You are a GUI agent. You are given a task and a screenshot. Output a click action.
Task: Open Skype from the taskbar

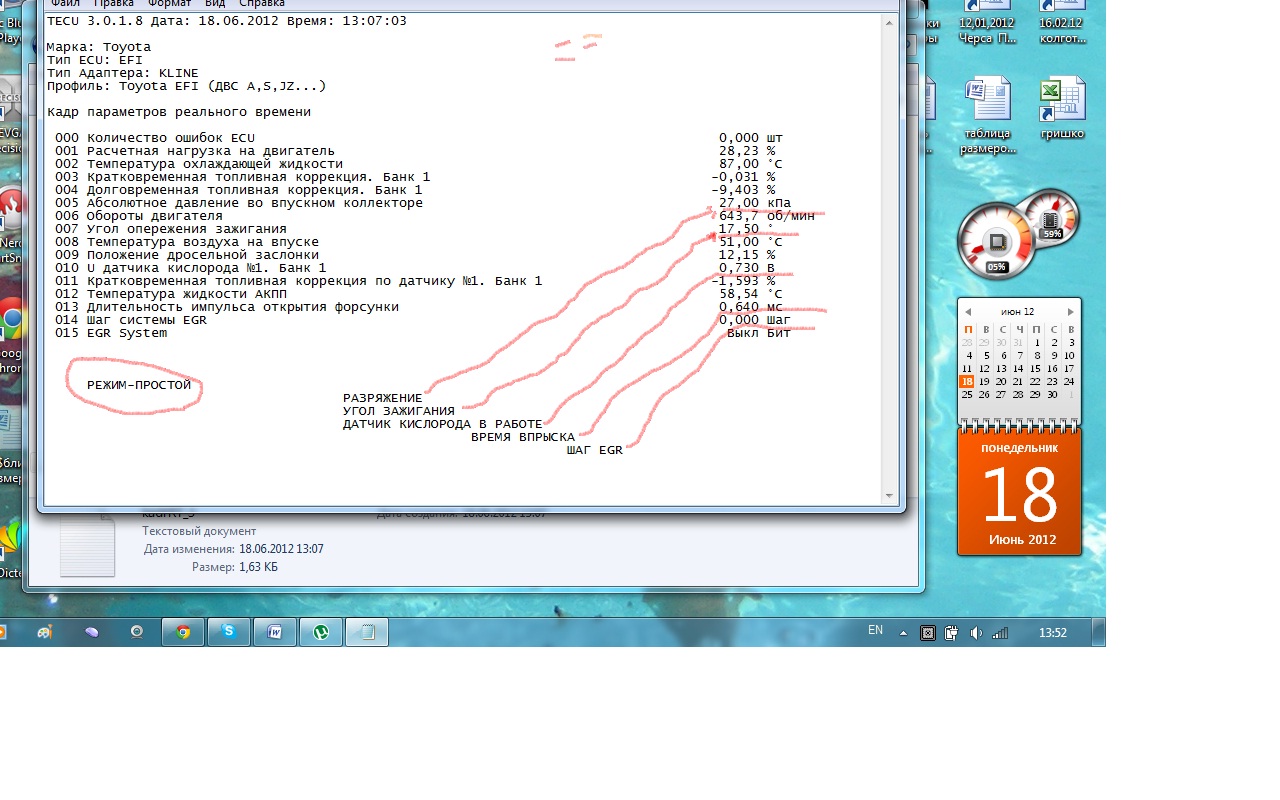tap(229, 632)
